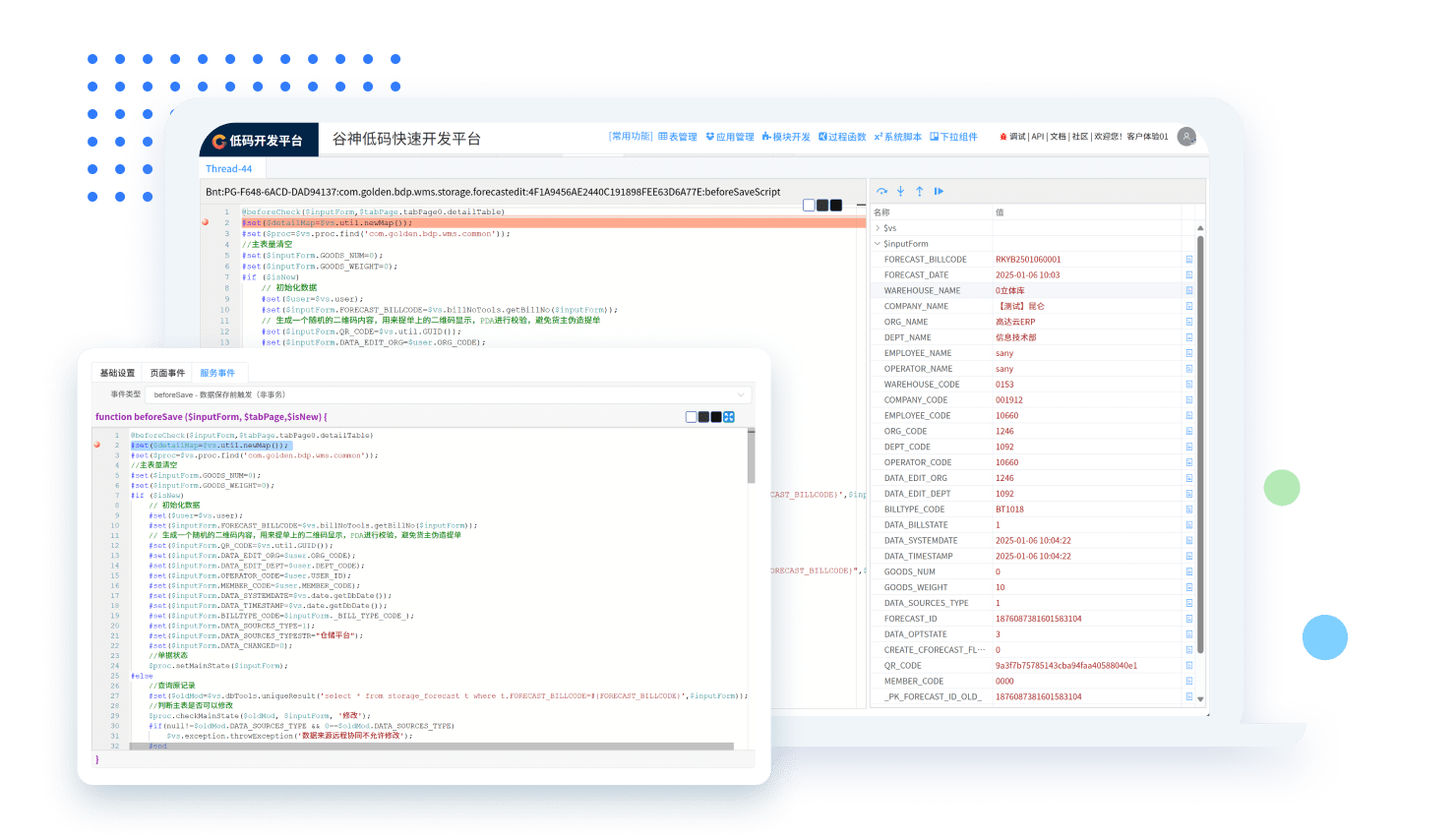Expand the front editor to fullscreen
1456x840 pixels.
(729, 417)
